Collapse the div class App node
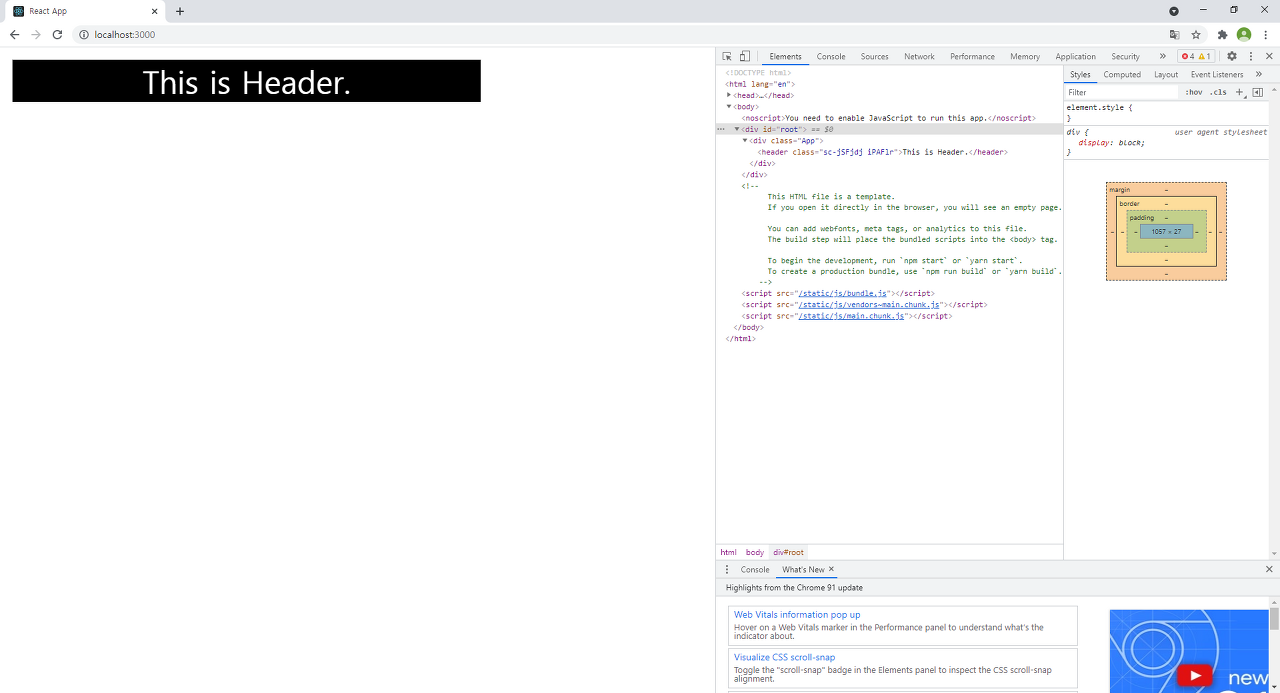This screenshot has height=693, width=1280. pyautogui.click(x=745, y=140)
